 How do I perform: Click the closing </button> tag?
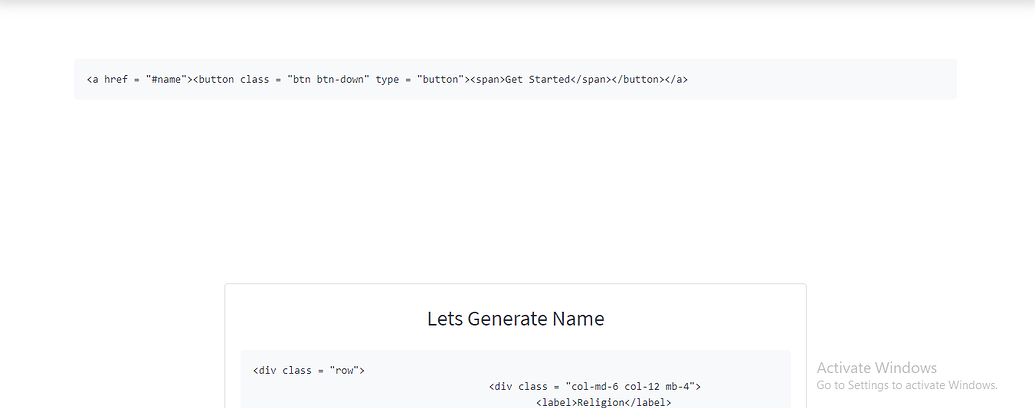pyautogui.click(x=638, y=79)
